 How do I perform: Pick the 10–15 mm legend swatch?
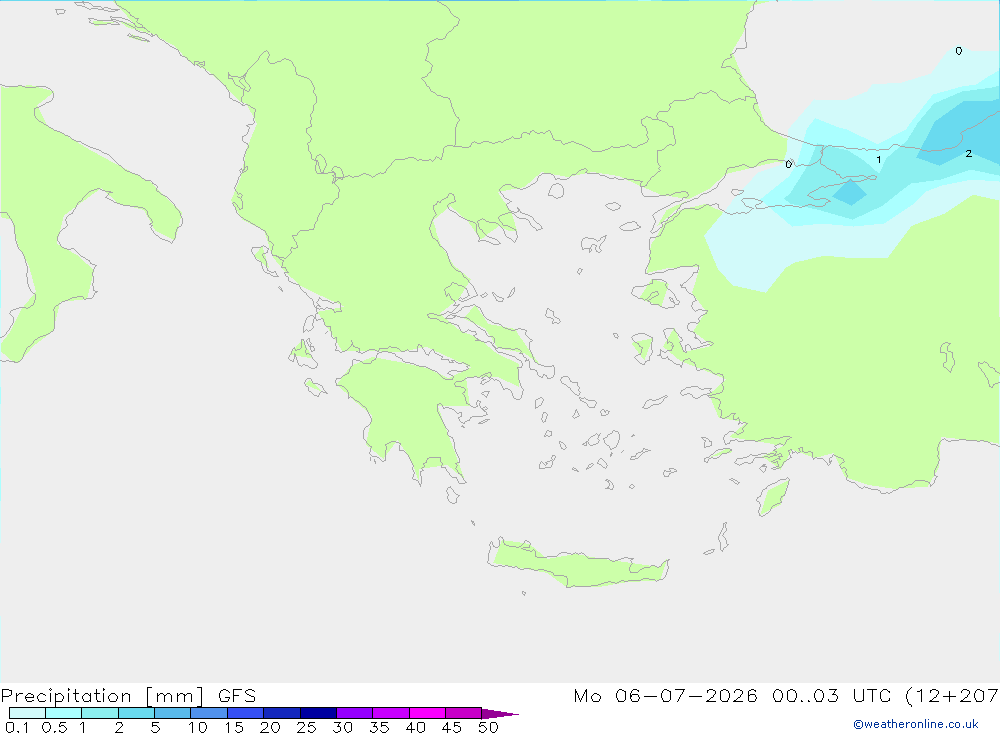[209, 713]
